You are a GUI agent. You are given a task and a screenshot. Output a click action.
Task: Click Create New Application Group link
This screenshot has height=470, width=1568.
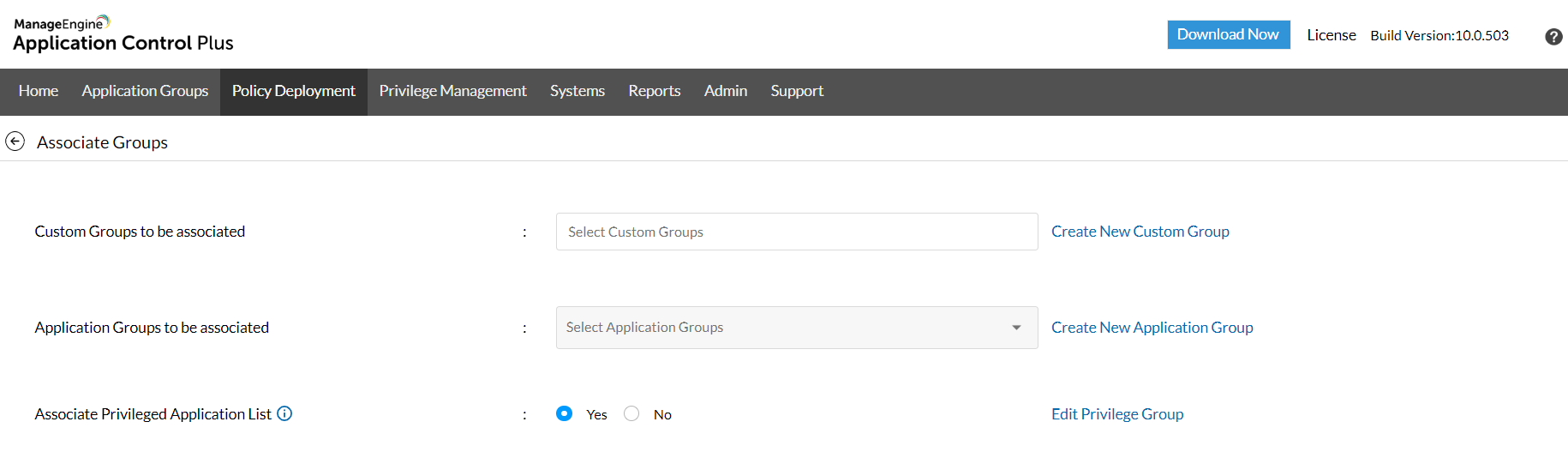pos(1152,328)
